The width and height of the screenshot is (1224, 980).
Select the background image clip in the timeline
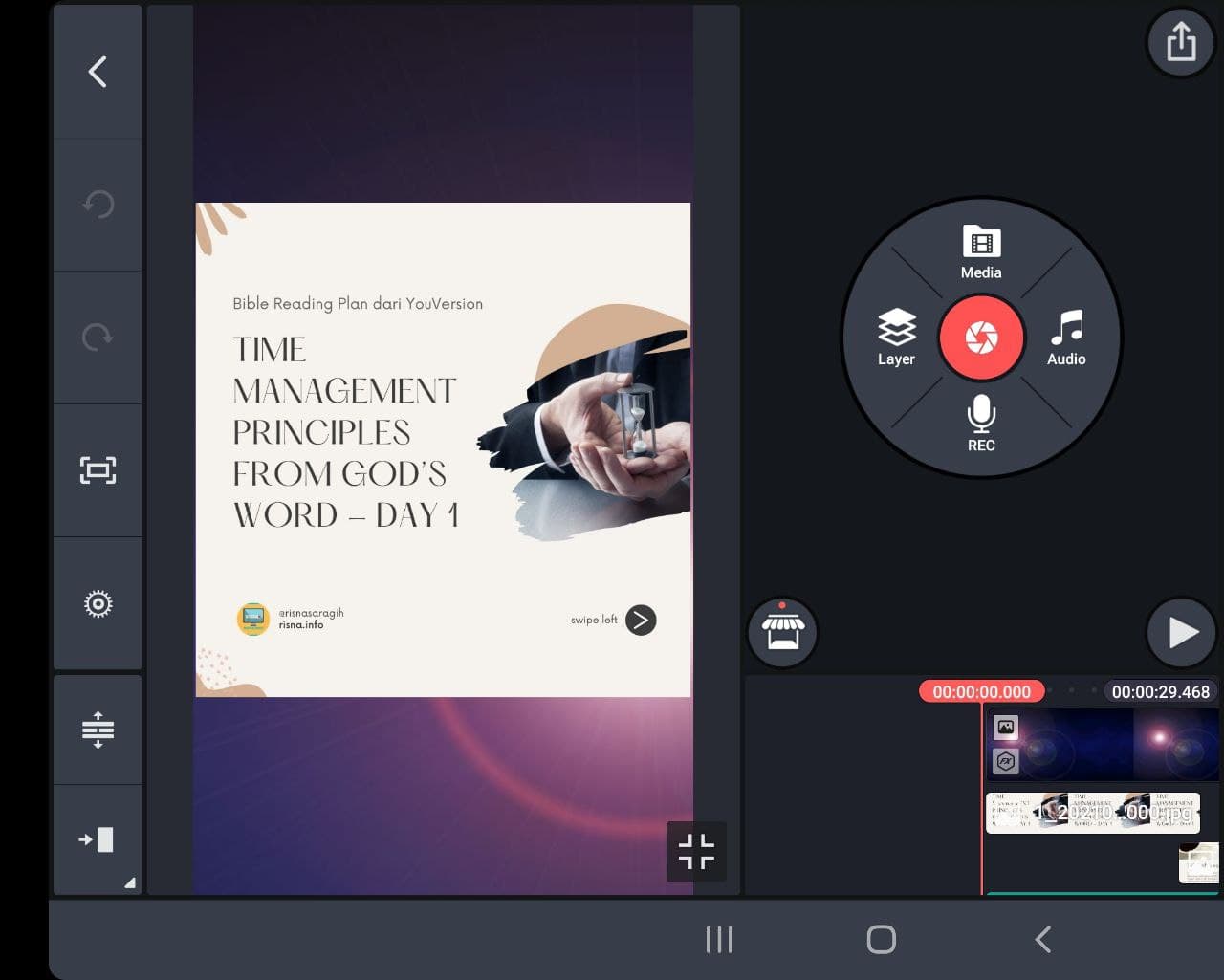[x=1103, y=744]
